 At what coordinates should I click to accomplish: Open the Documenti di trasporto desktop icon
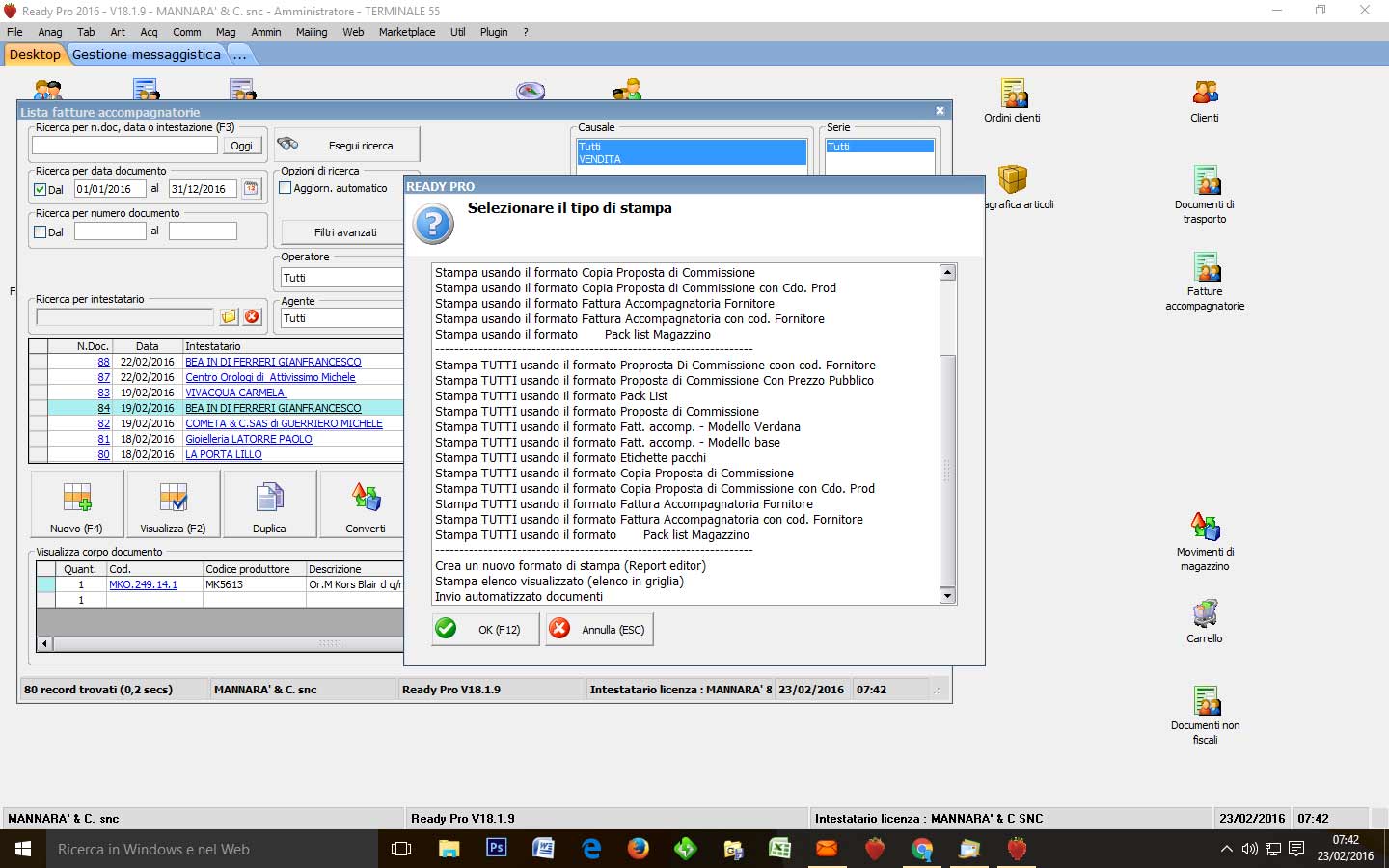(1205, 194)
